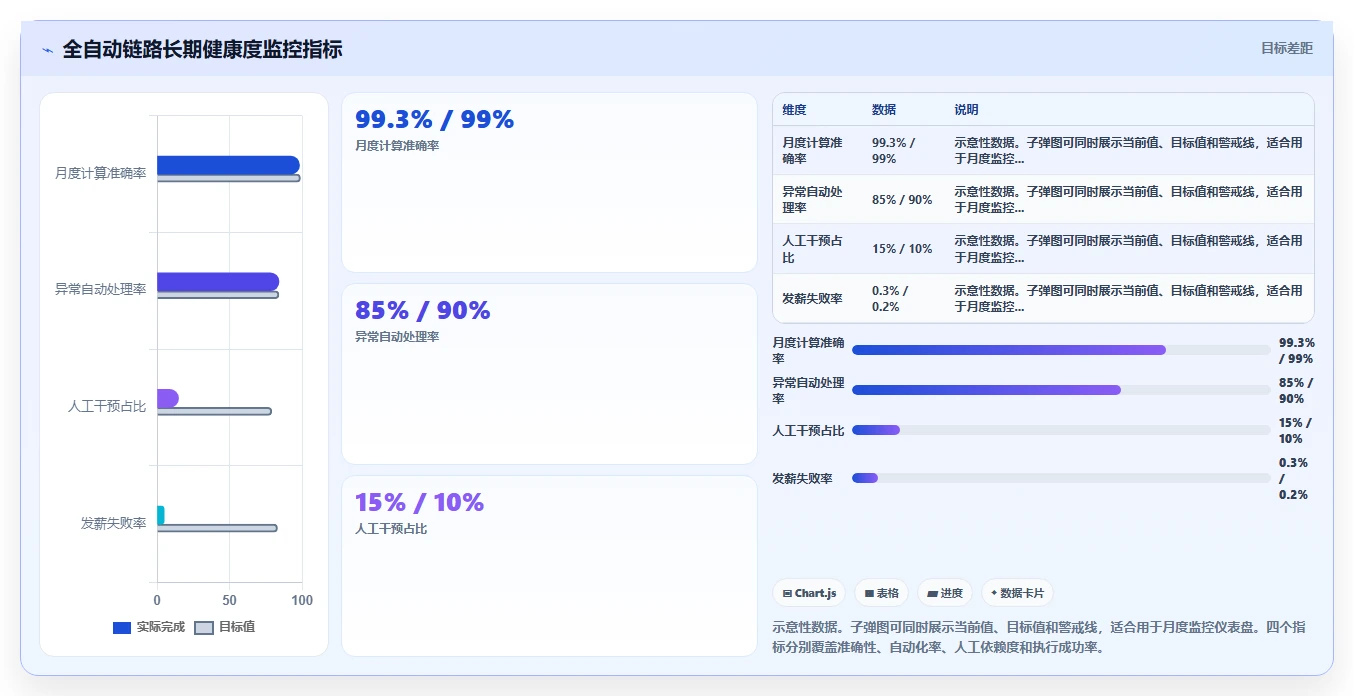Click the gray target bar for 异常自动处理率 in chart

(218, 295)
